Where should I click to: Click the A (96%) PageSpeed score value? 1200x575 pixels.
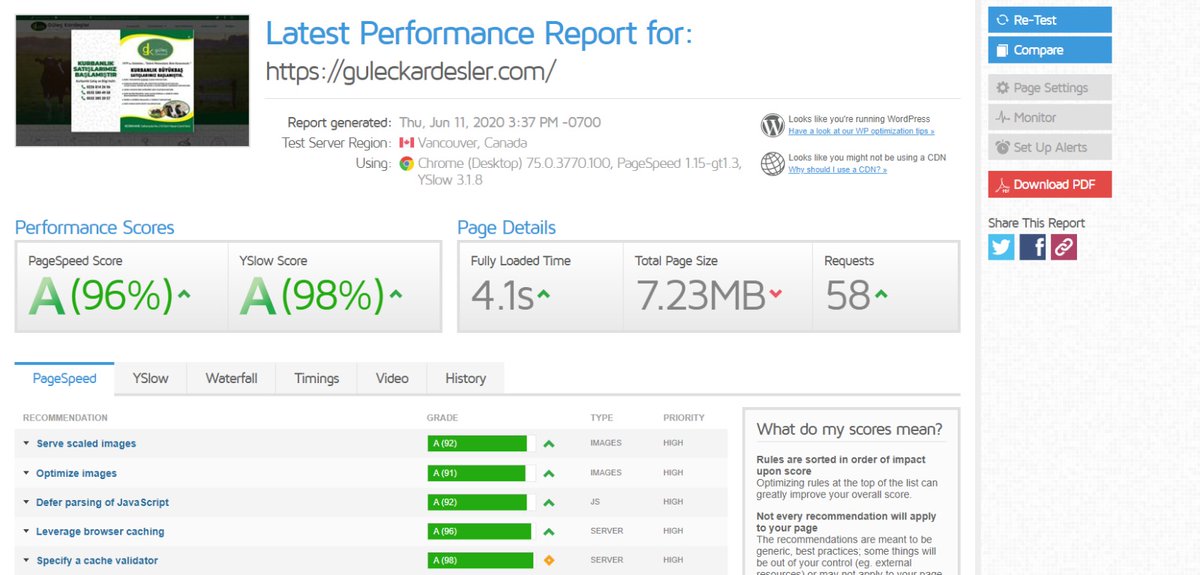click(x=100, y=296)
